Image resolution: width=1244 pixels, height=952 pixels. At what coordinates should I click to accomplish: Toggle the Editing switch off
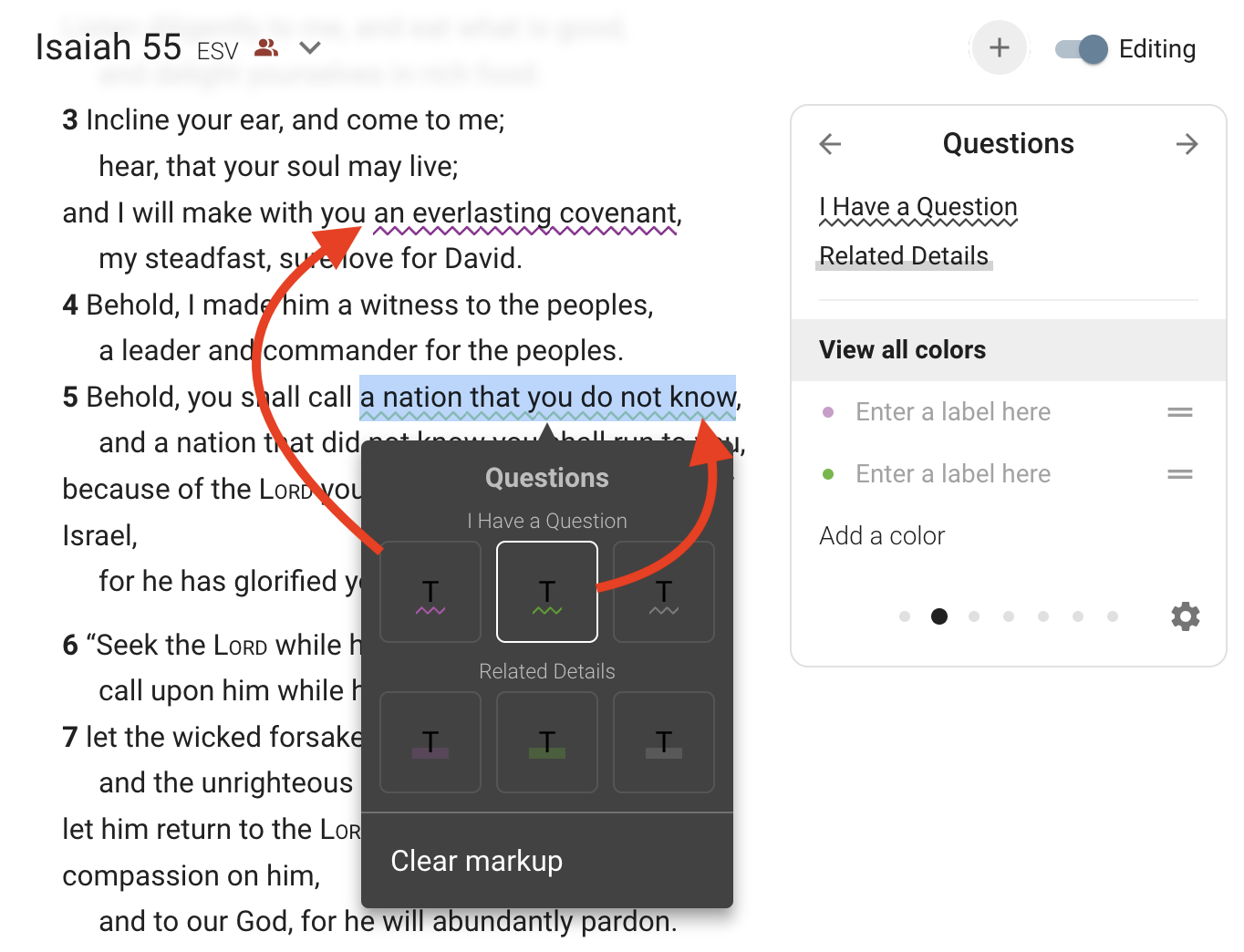tap(1082, 49)
